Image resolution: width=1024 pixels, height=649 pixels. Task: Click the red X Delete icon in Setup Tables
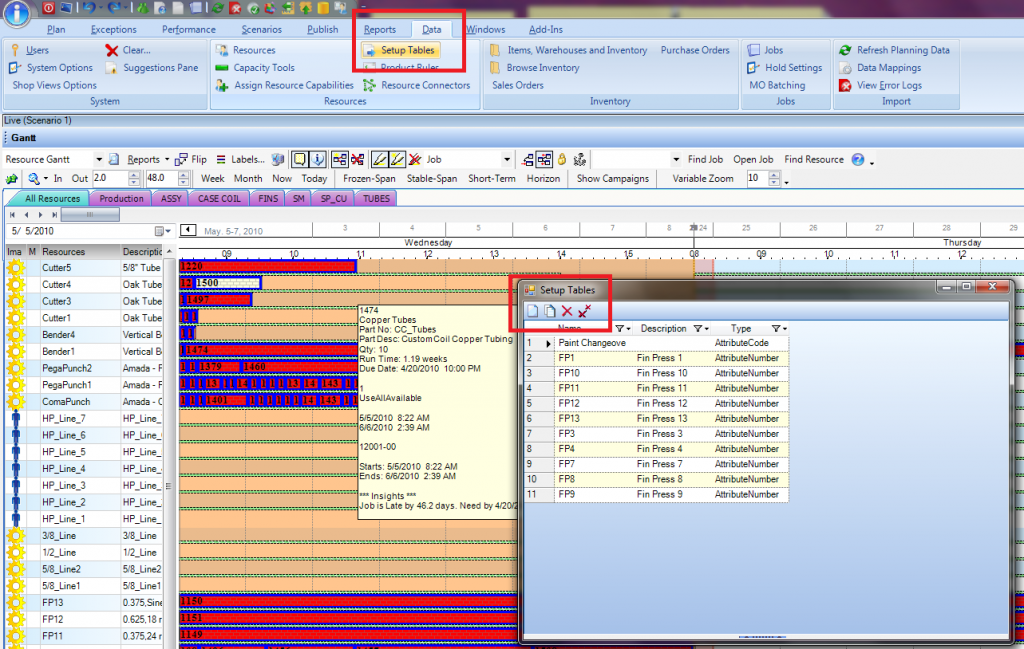[567, 311]
